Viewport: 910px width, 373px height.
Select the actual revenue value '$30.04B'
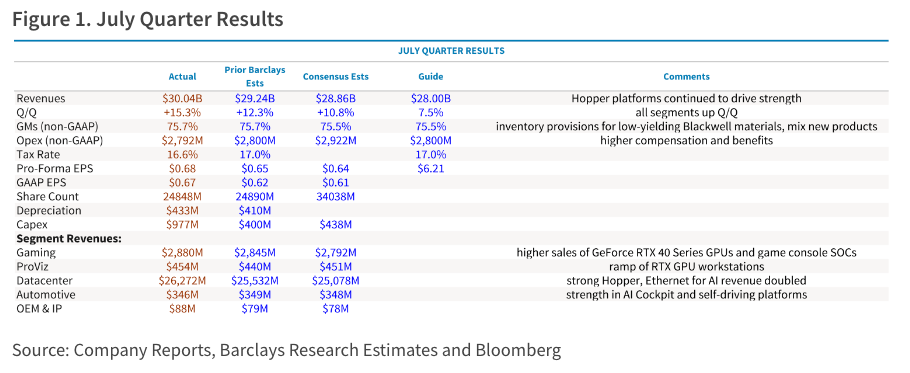182,99
